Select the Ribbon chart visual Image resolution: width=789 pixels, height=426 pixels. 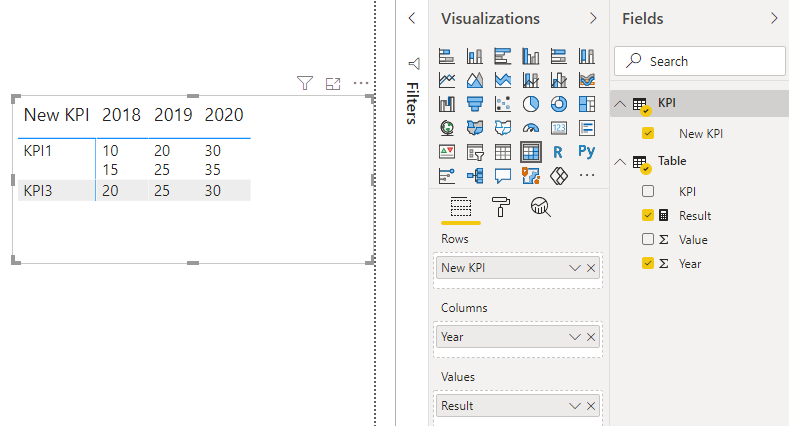click(x=587, y=80)
